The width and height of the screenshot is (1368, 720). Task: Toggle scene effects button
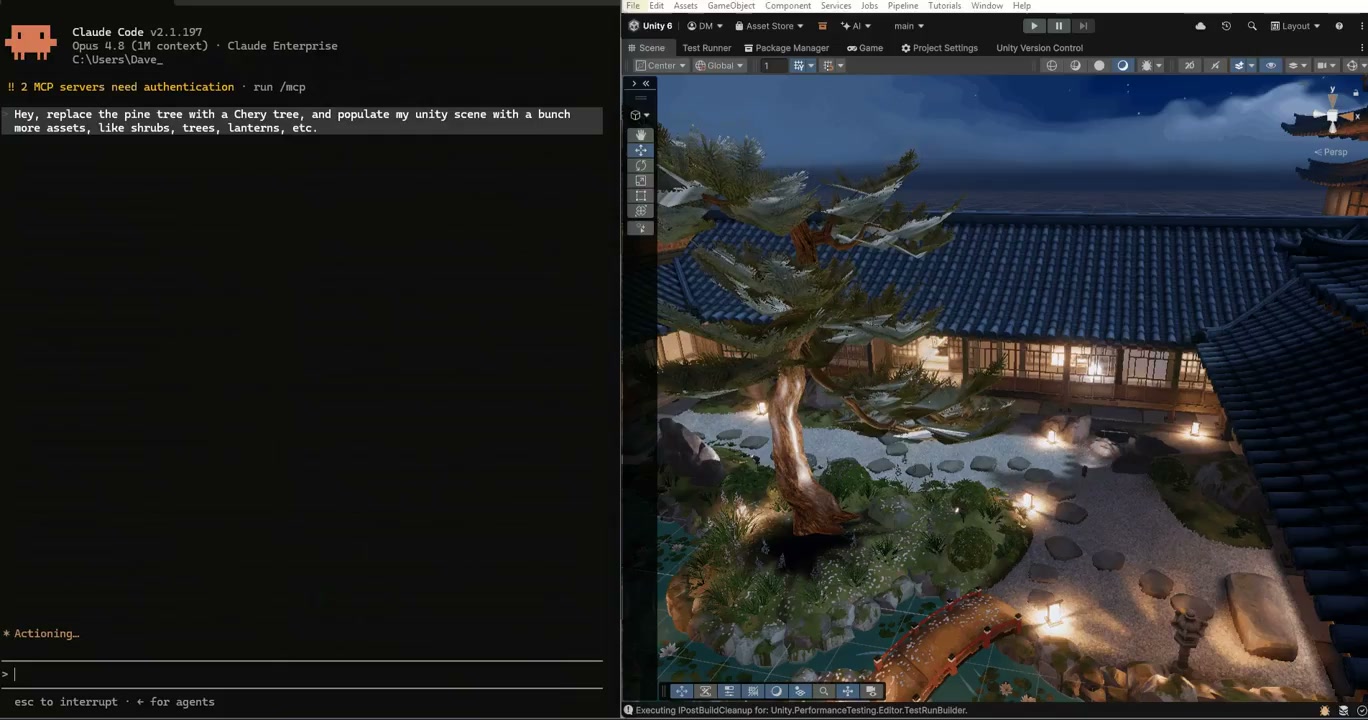(1239, 66)
